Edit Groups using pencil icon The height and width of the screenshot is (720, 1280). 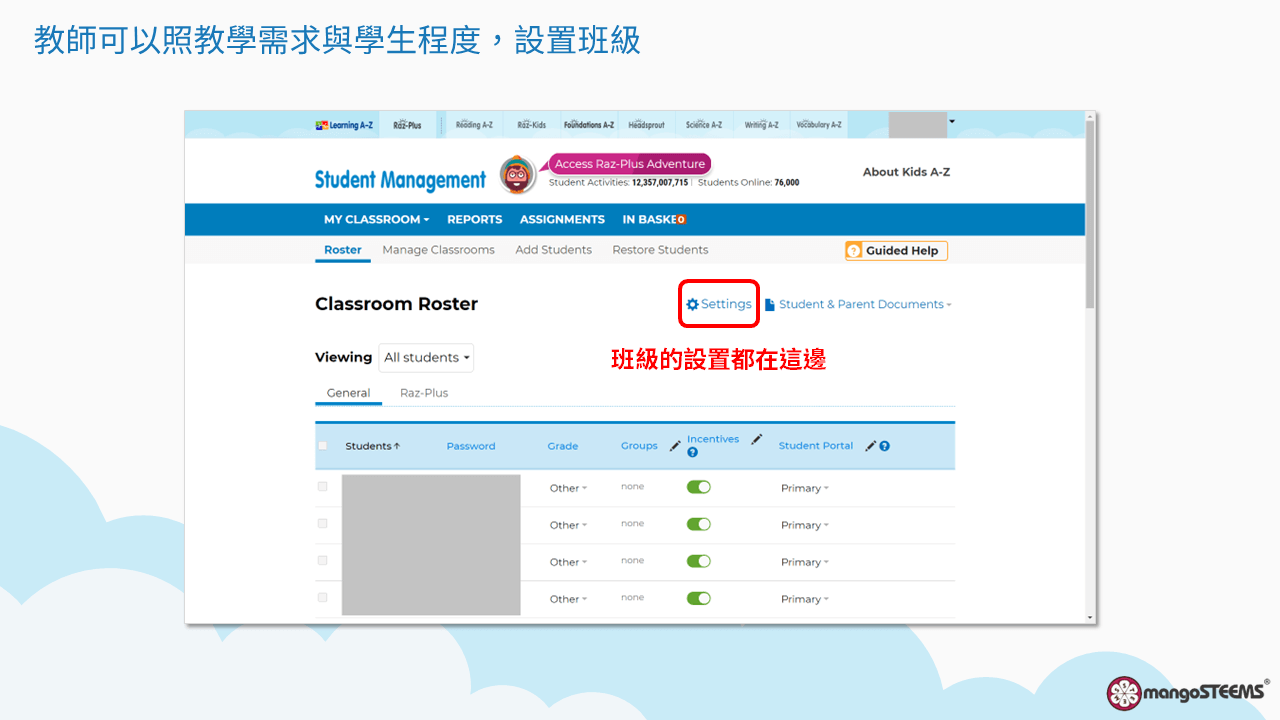click(x=675, y=446)
